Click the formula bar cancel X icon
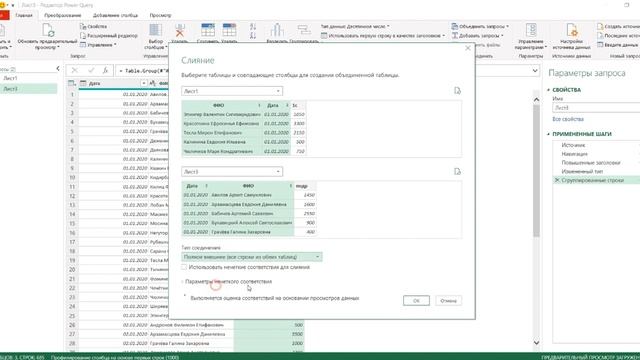This screenshot has width=640, height=360. [x=75, y=71]
